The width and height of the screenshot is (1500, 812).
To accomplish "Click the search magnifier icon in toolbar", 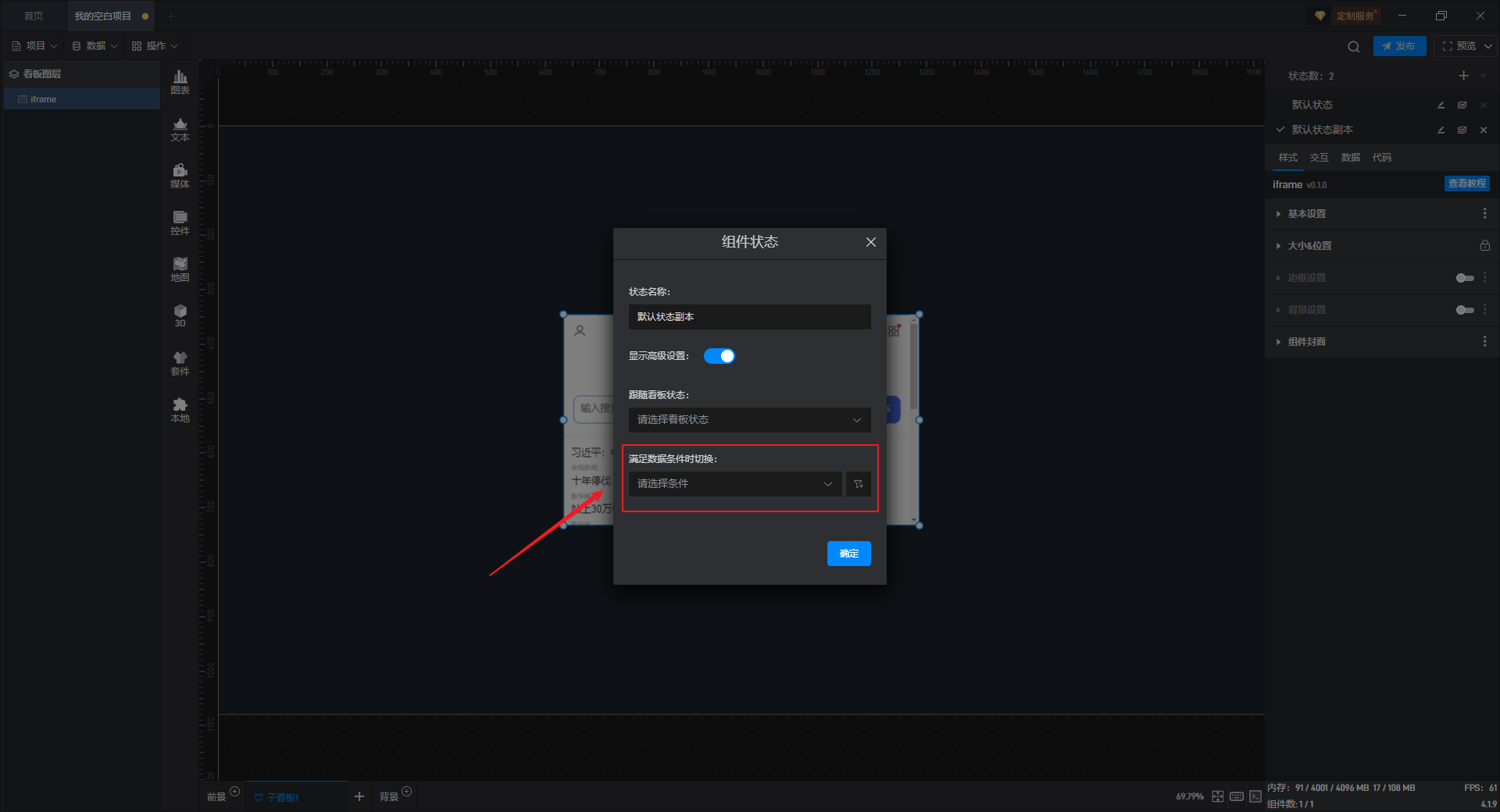I will click(1354, 47).
